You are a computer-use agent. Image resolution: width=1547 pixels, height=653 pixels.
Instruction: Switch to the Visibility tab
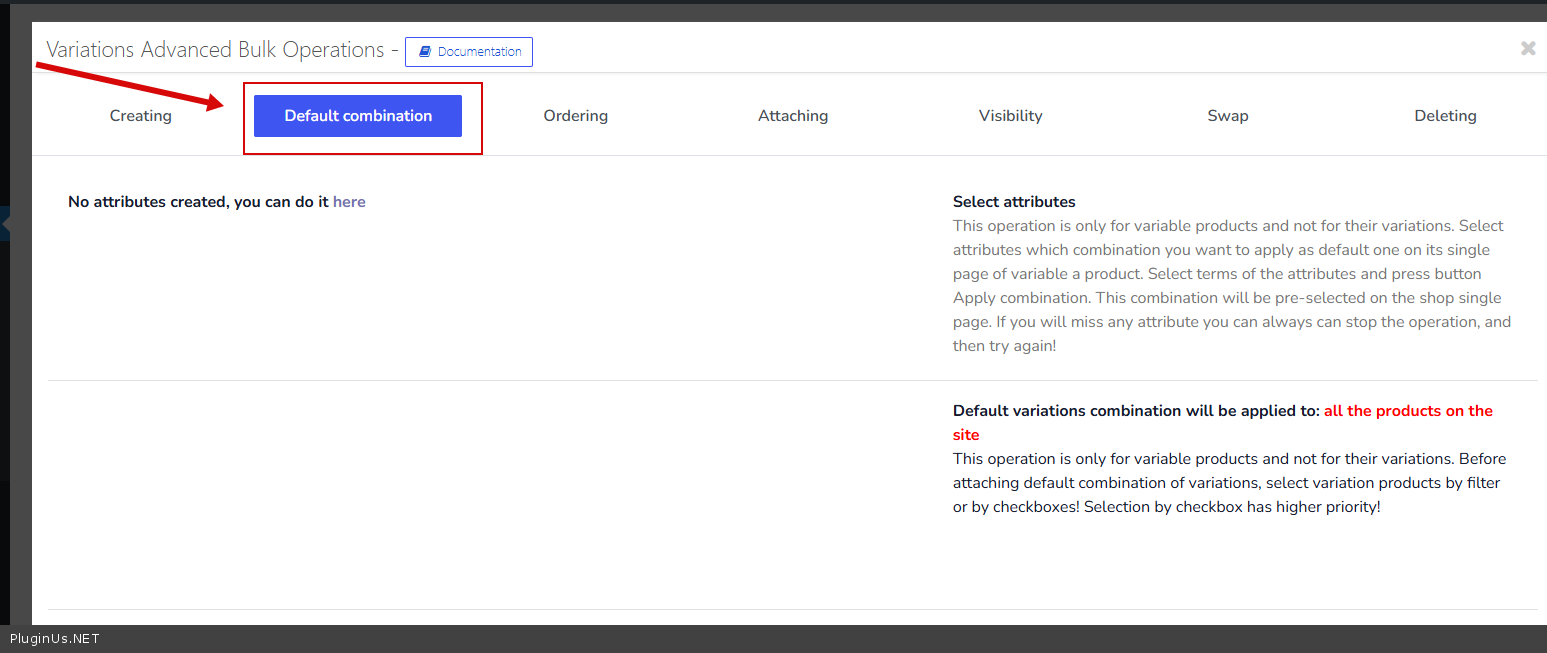click(x=1010, y=116)
